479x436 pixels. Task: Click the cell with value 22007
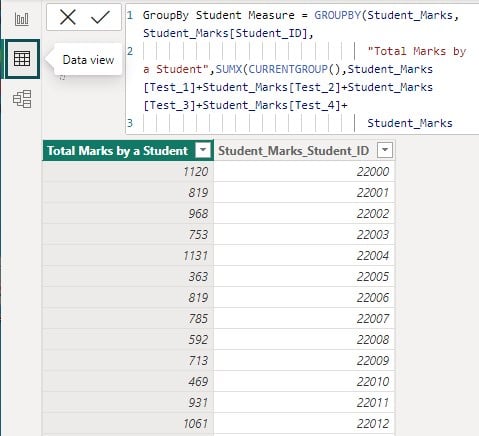coord(304,319)
